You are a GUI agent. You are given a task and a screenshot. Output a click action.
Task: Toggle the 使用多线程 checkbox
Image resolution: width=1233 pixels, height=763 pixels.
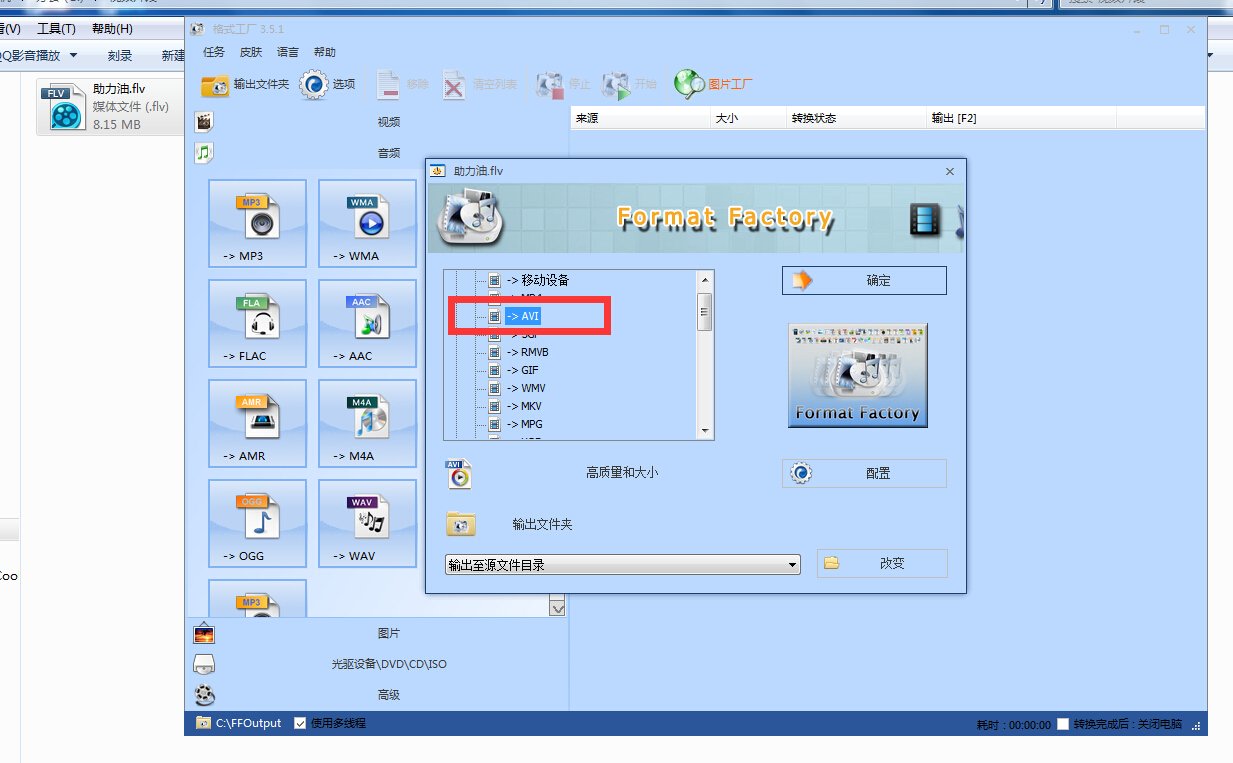pos(300,723)
